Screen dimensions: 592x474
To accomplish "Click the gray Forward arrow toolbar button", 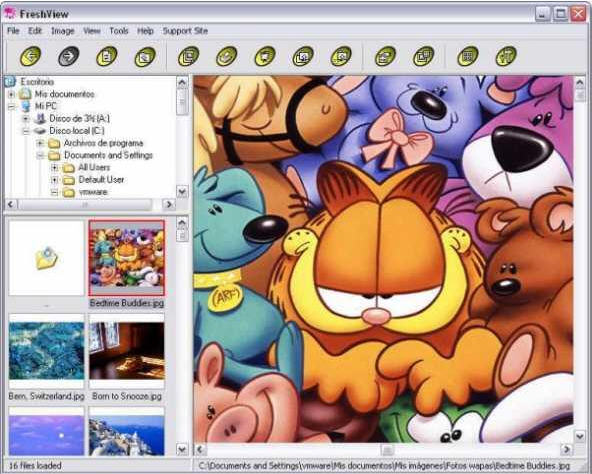I will [x=69, y=56].
